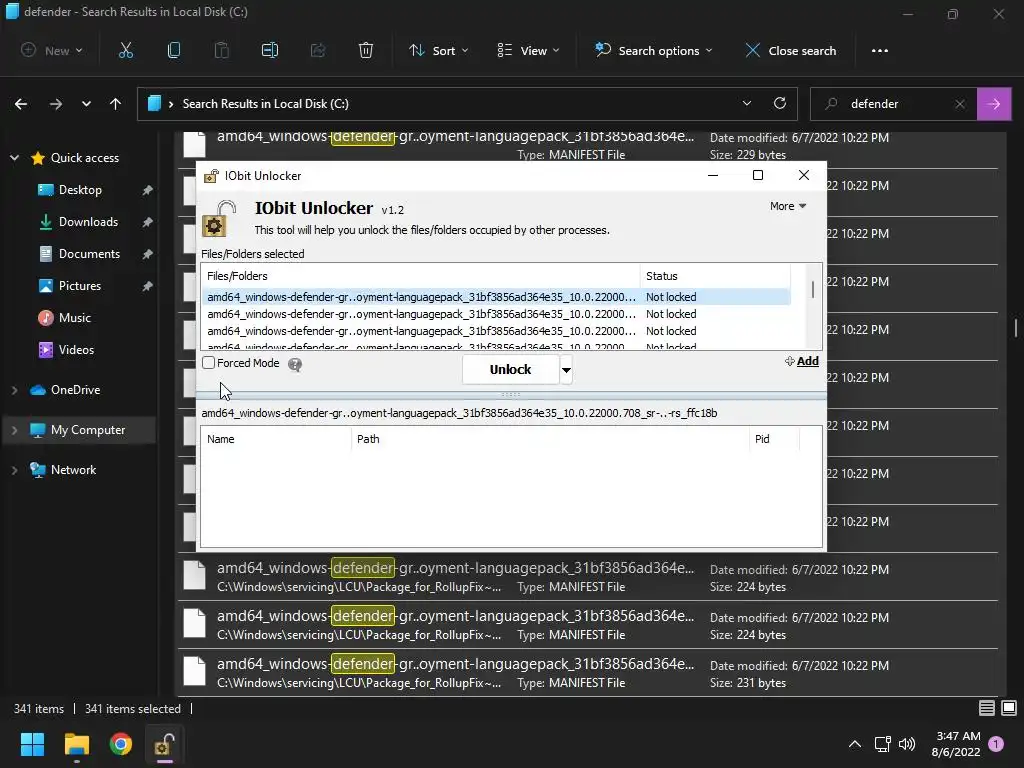The height and width of the screenshot is (768, 1024).
Task: Switch to large thumbnails view icon
Action: pyautogui.click(x=1009, y=708)
